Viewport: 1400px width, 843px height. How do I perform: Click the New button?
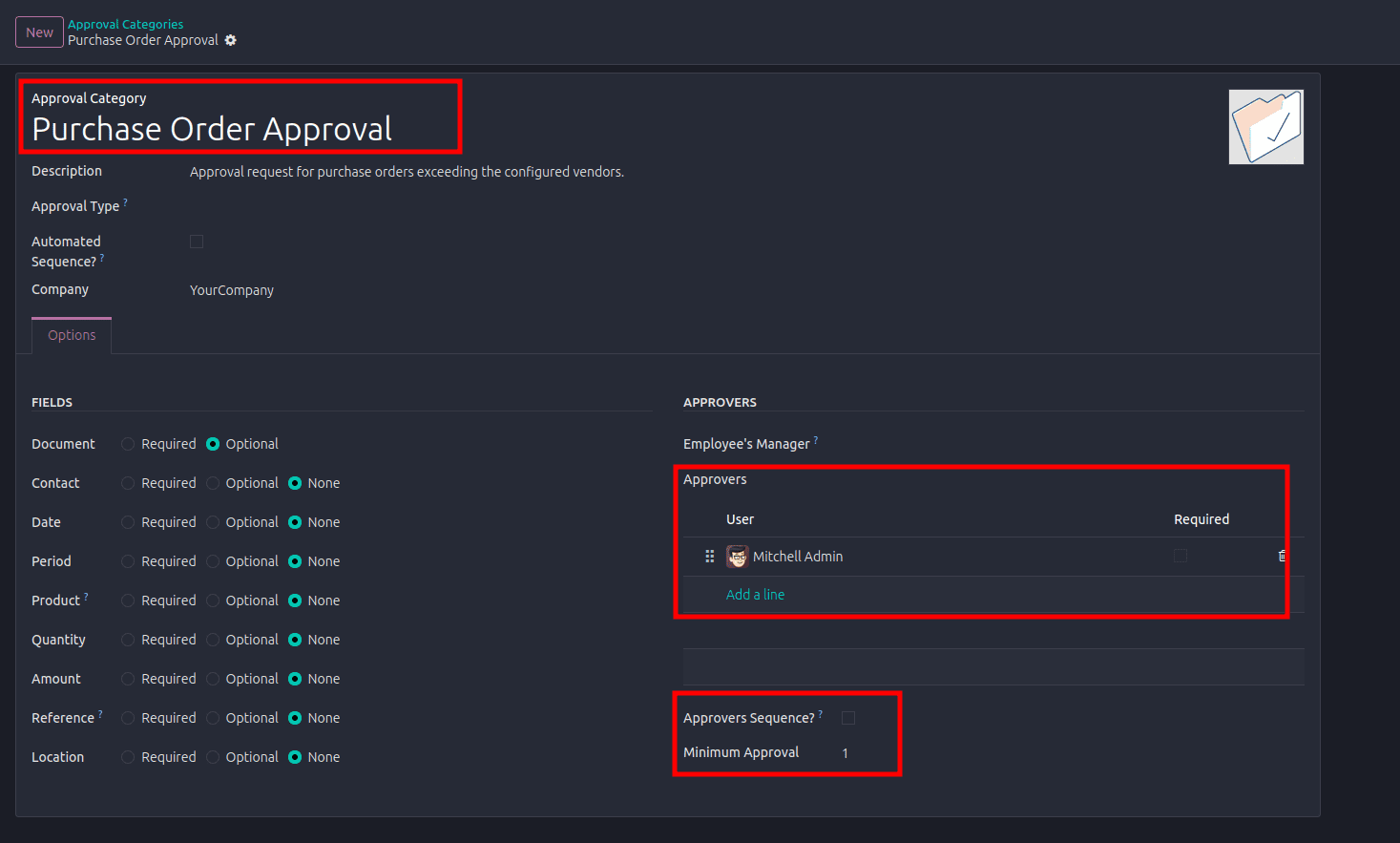click(39, 32)
